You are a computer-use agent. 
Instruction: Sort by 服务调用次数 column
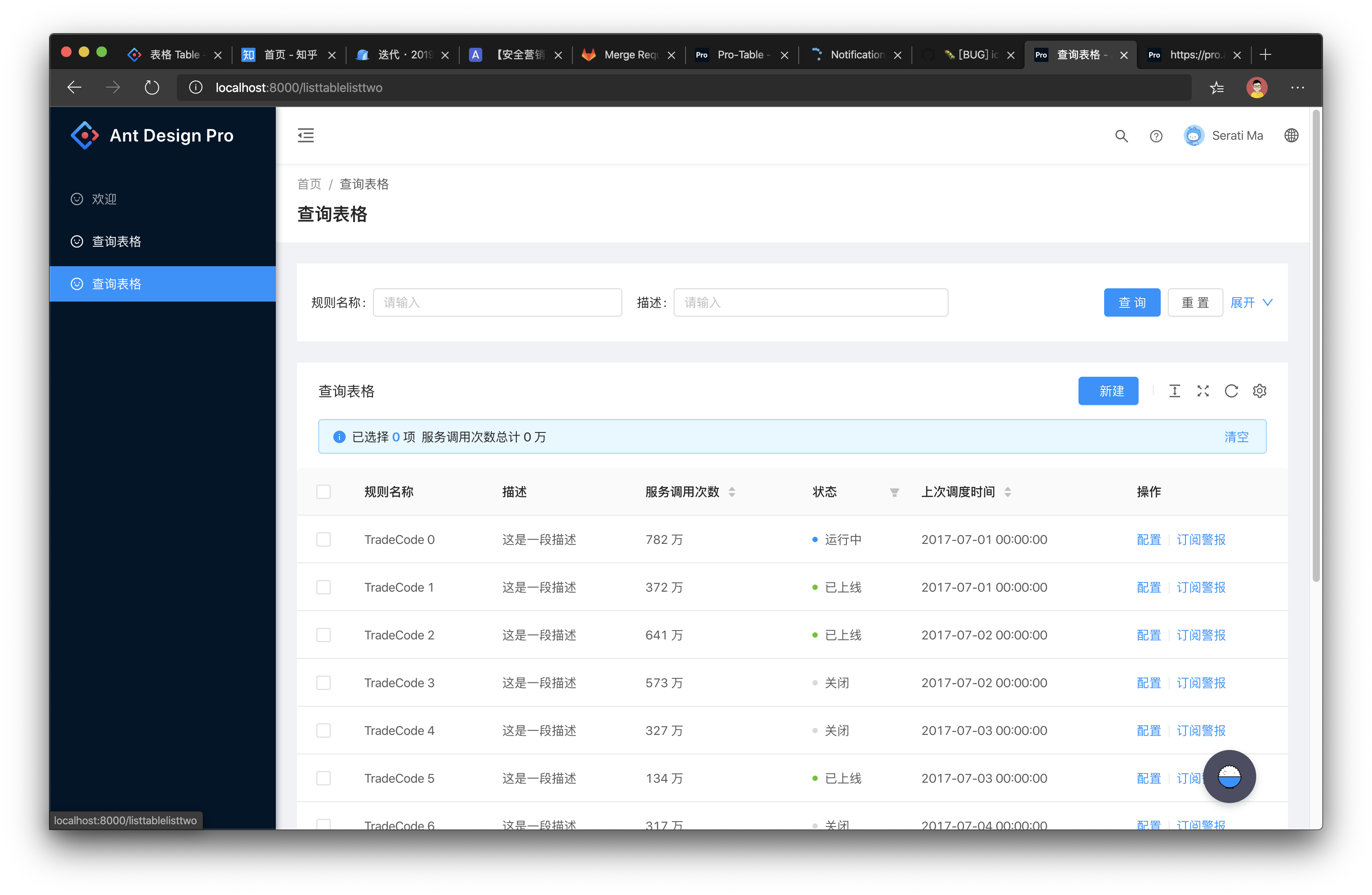(732, 492)
